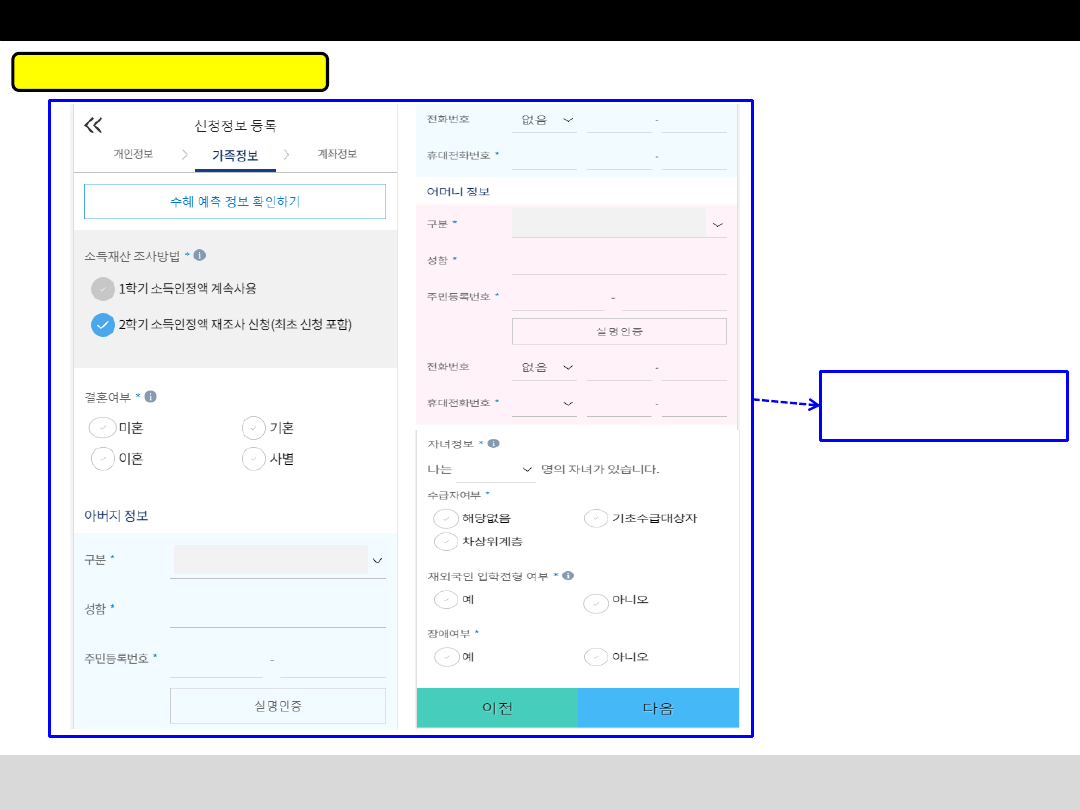Image resolution: width=1080 pixels, height=810 pixels.
Task: Select 1학기 소득인정액 계속사용 option
Action: click(103, 288)
